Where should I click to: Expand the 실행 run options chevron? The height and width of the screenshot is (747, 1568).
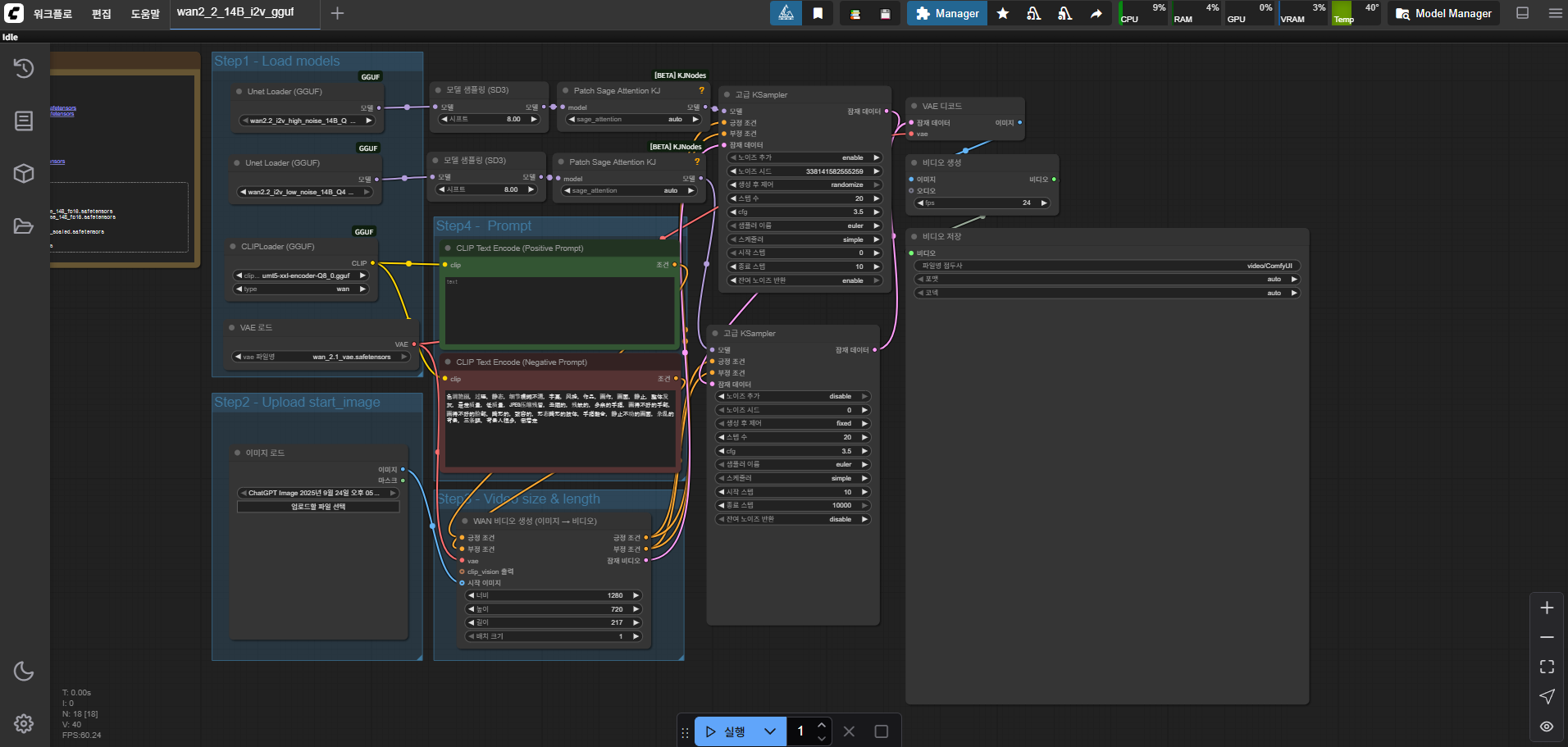click(769, 731)
